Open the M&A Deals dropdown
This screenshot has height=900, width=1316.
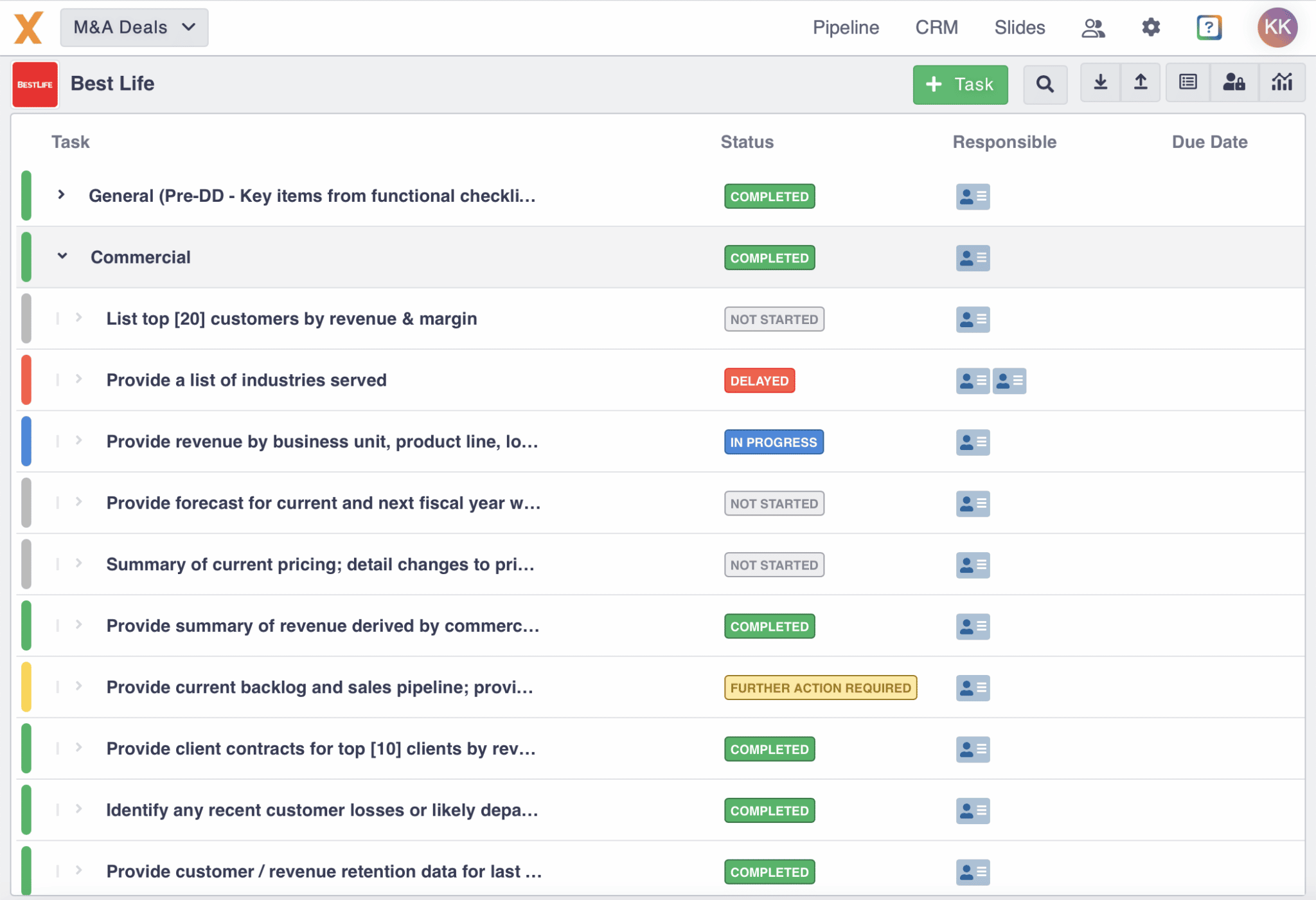[134, 28]
